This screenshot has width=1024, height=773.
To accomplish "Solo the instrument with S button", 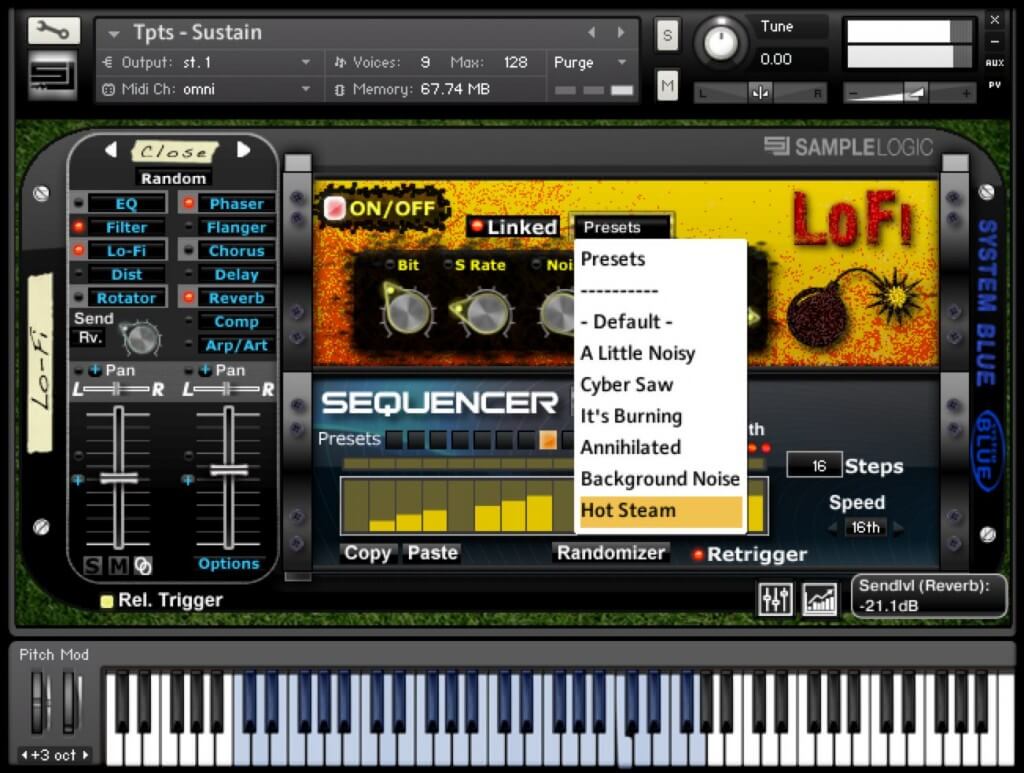I will (x=667, y=35).
